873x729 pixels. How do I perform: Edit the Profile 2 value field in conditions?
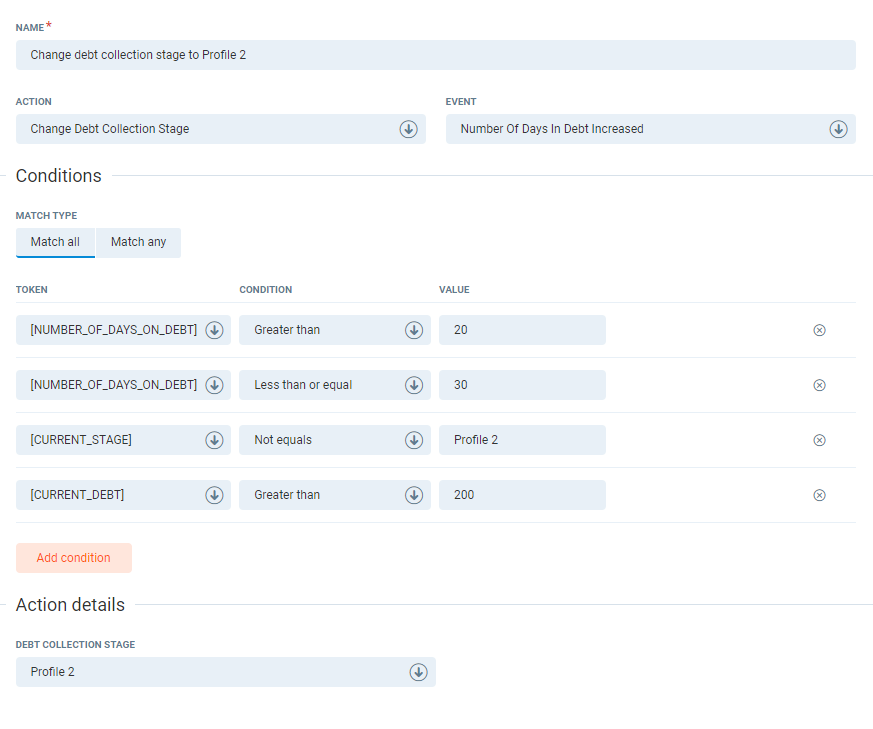click(x=522, y=440)
